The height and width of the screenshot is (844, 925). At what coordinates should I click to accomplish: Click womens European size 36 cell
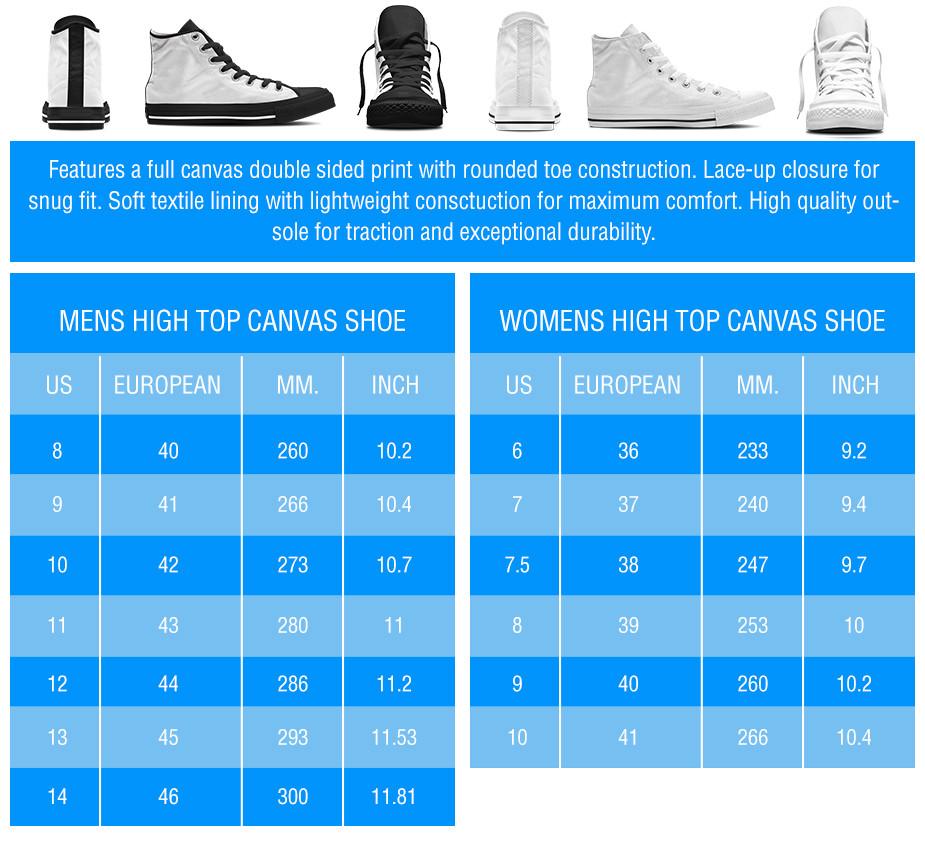click(x=628, y=451)
